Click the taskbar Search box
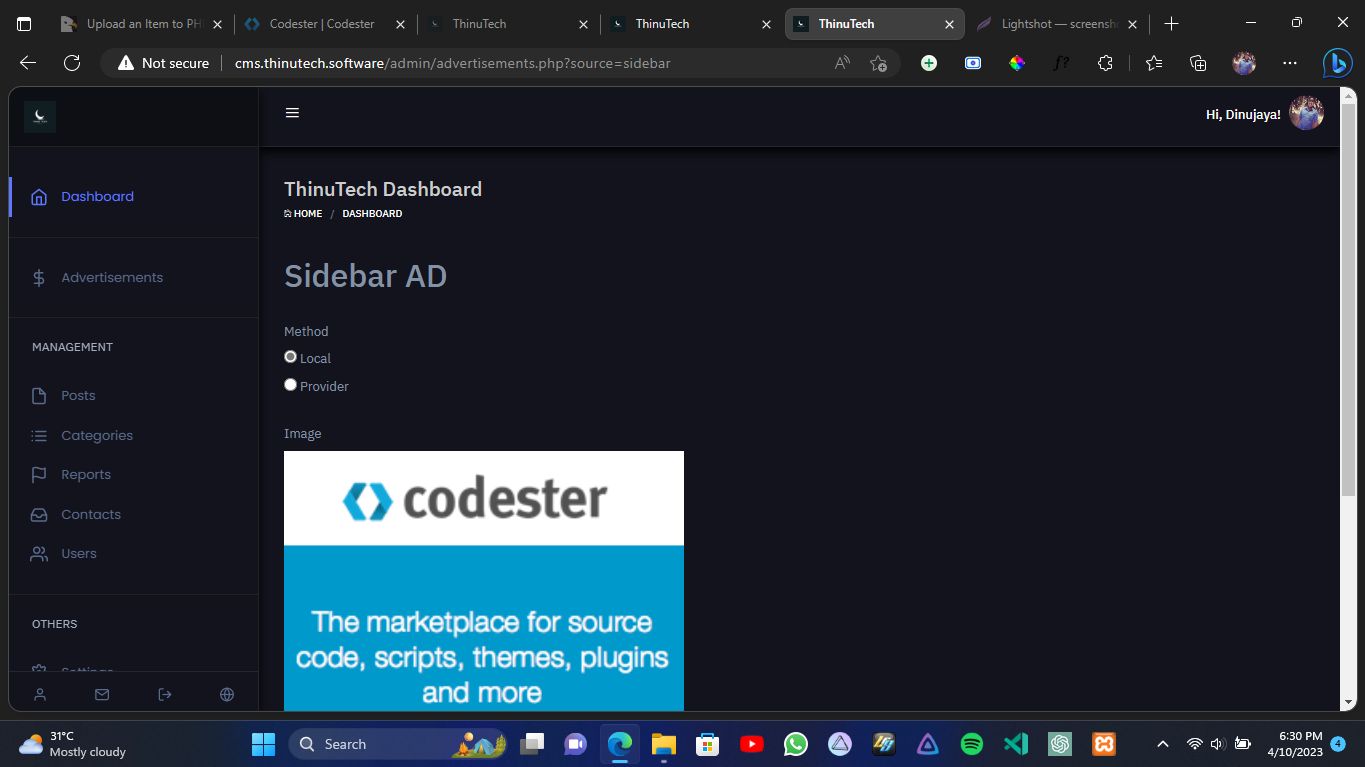The width and height of the screenshot is (1365, 767). click(x=396, y=744)
